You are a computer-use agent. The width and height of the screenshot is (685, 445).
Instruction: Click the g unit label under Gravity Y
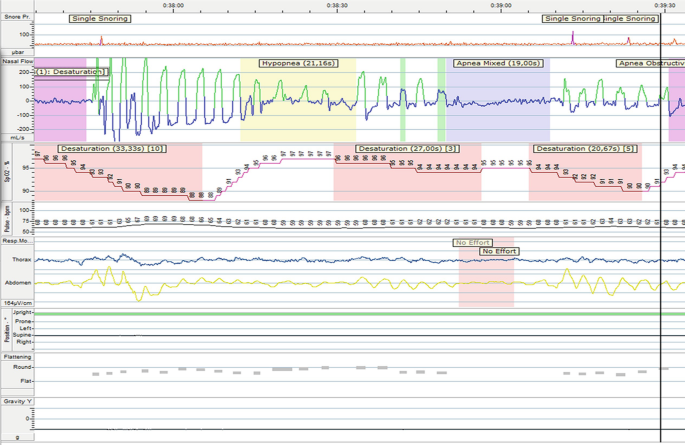[17, 437]
